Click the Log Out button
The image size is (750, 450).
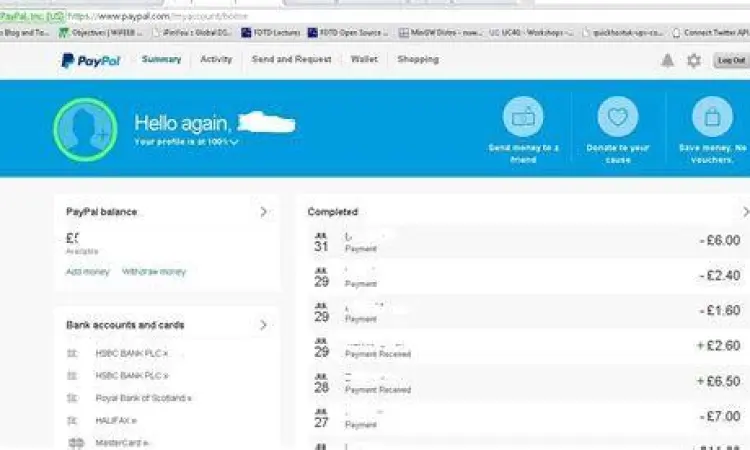coord(731,60)
